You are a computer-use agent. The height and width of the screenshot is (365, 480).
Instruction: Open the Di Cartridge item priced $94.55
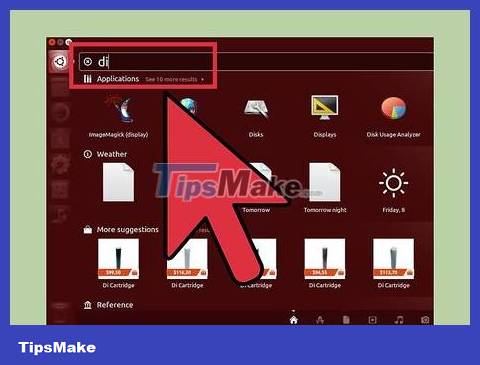[325, 263]
